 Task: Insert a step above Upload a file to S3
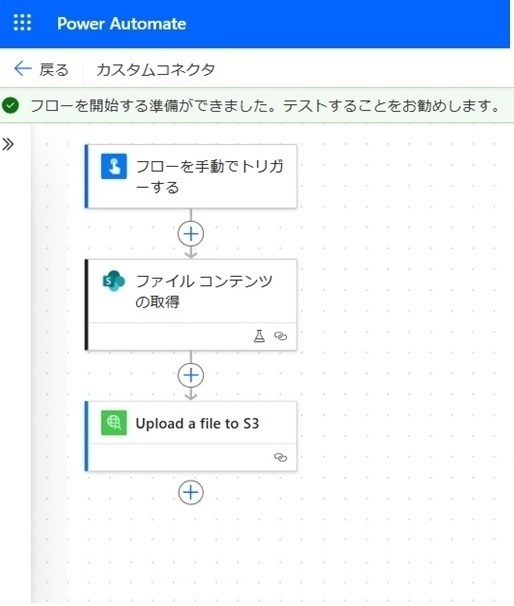pos(191,375)
